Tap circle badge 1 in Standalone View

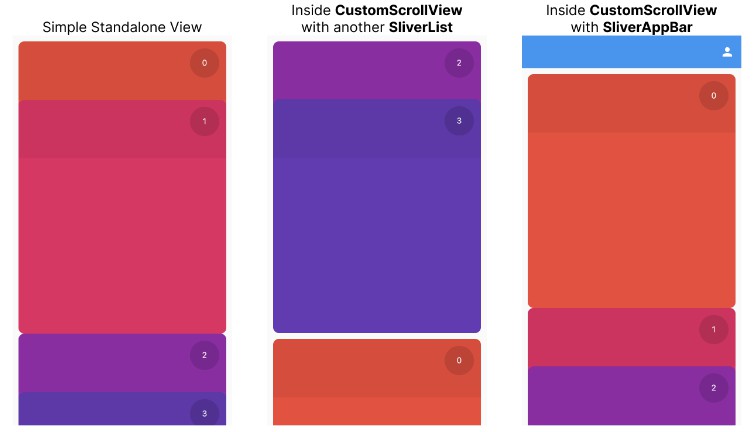(204, 121)
